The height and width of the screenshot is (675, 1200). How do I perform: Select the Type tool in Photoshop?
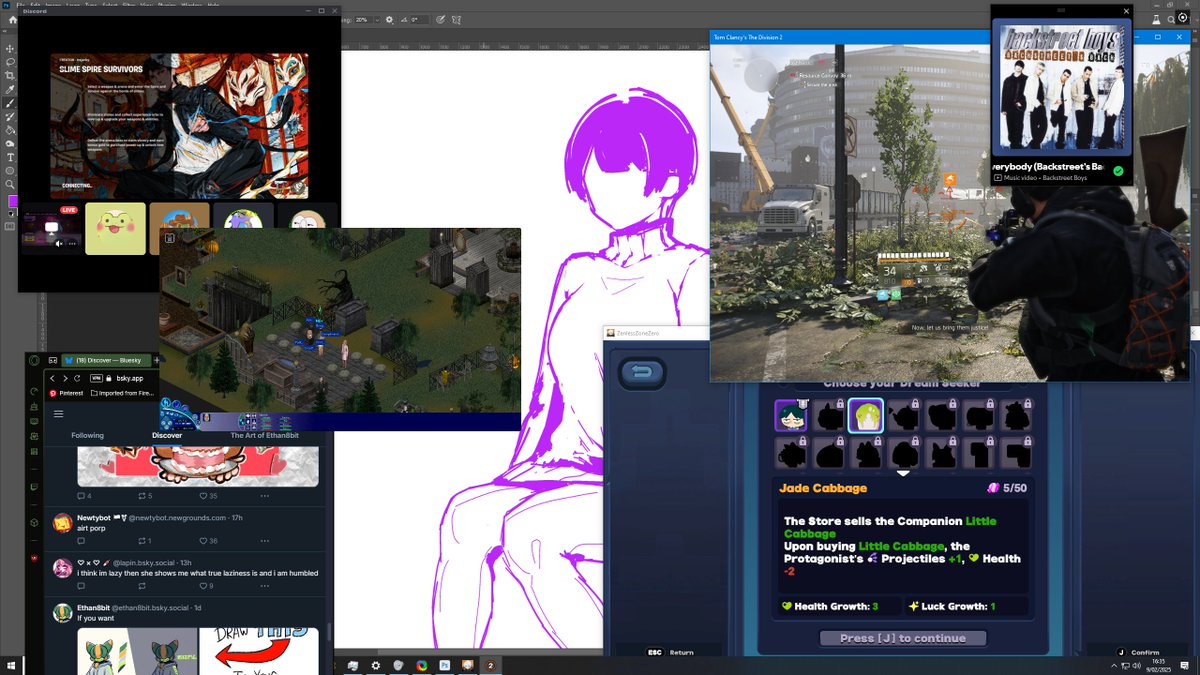click(x=10, y=157)
